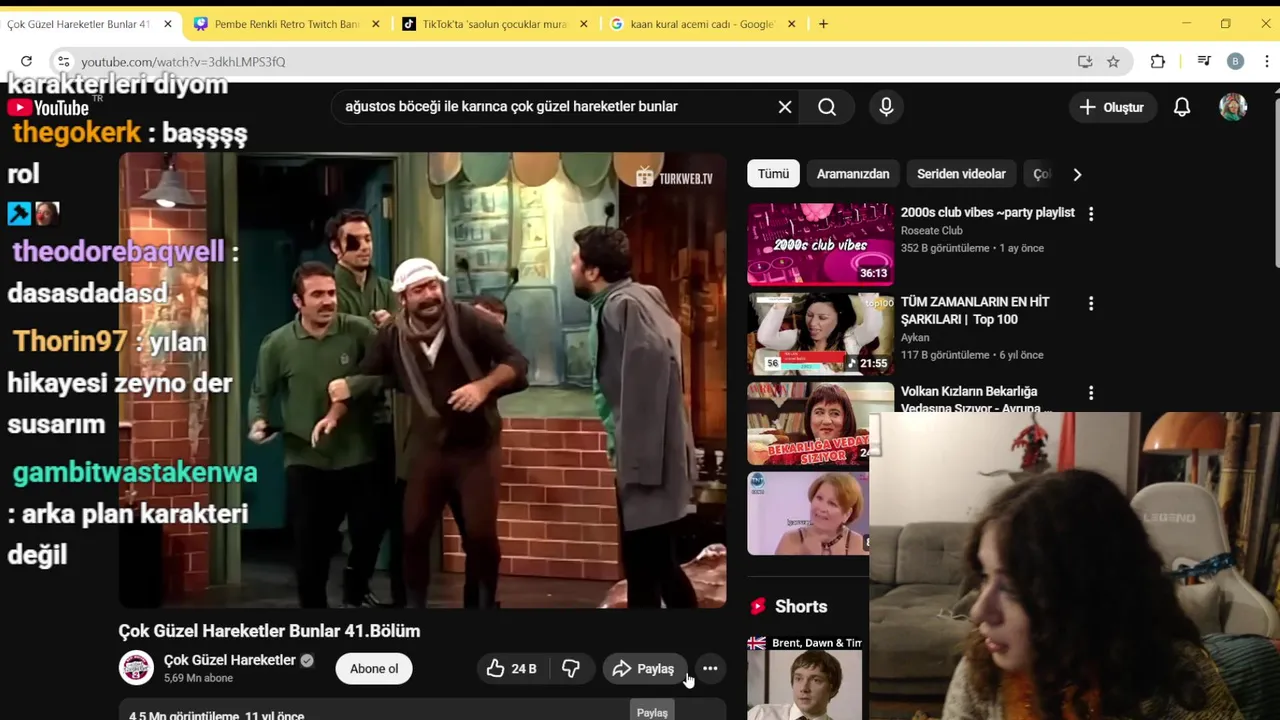
Task: Like the video with the thumbs up 24 B
Action: coord(512,668)
